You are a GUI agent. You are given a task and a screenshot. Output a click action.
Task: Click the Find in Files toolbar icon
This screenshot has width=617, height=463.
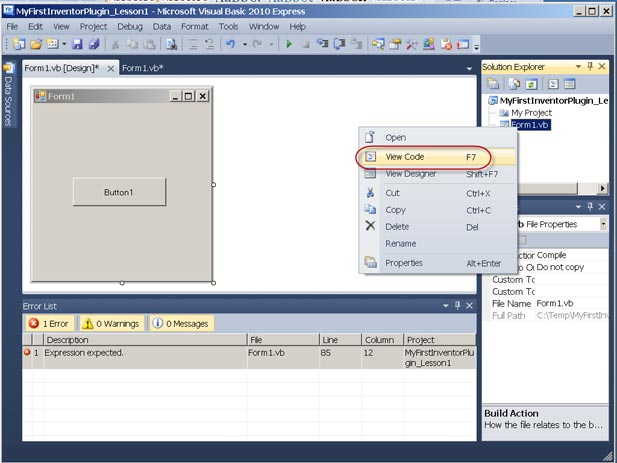click(171, 44)
